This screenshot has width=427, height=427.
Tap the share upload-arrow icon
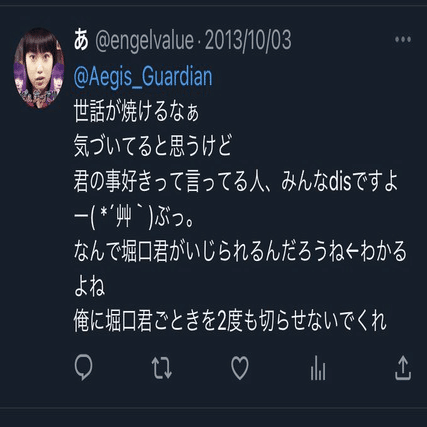tap(403, 368)
